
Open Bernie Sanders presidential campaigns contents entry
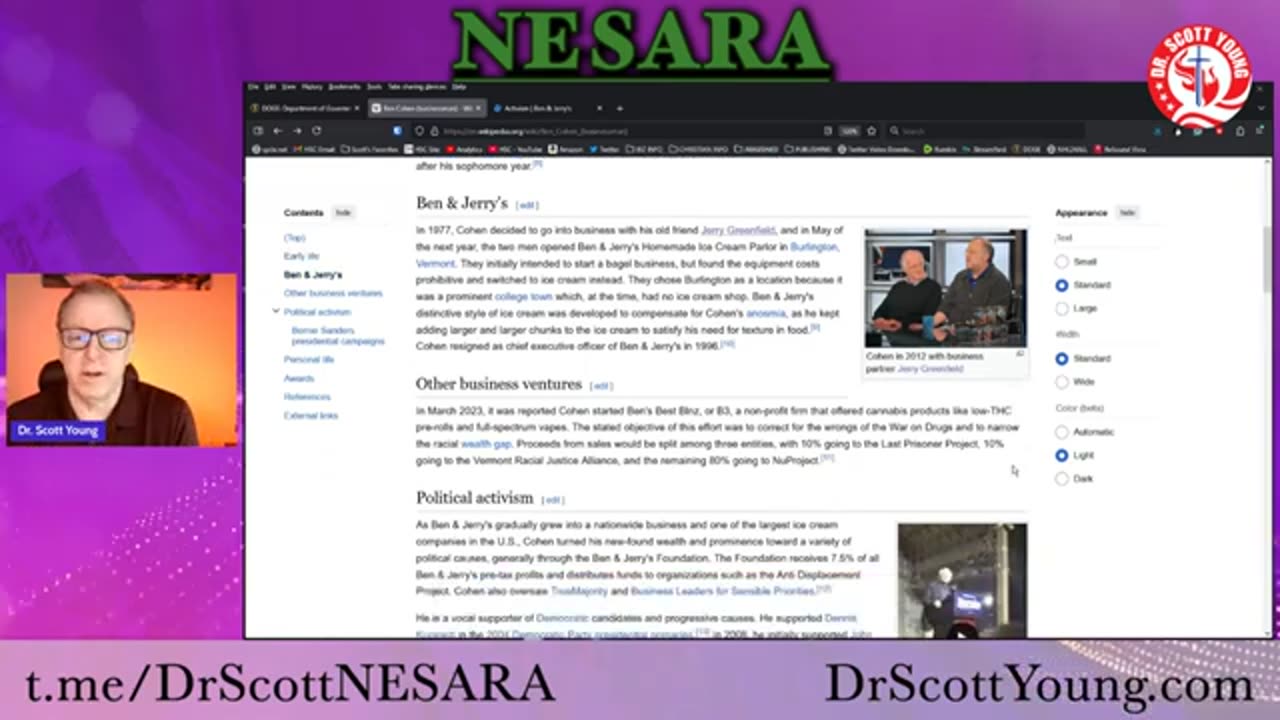pos(338,335)
